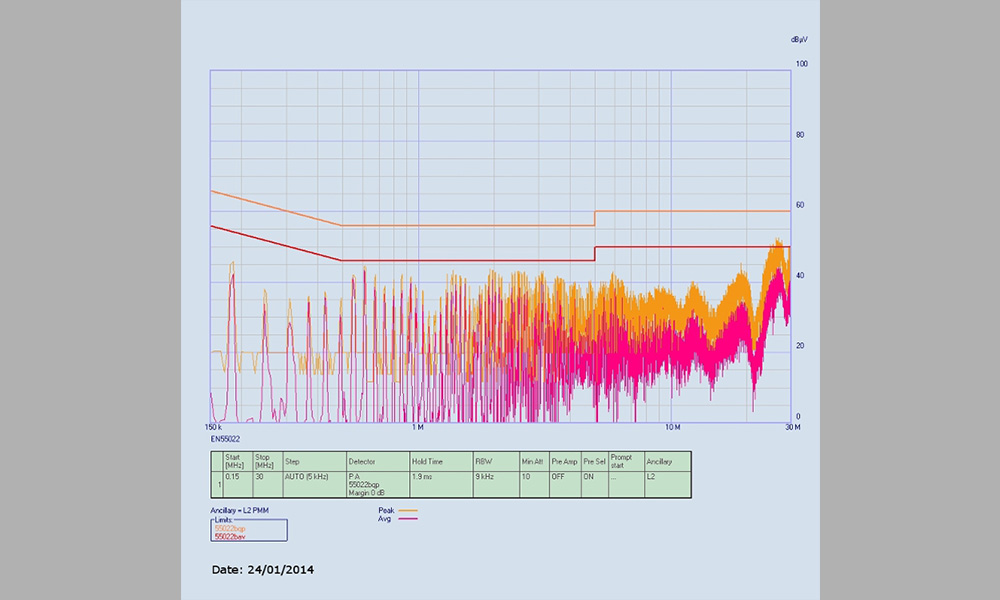Select the 55022bqp limit entry
This screenshot has width=1000, height=600.
tap(230, 529)
